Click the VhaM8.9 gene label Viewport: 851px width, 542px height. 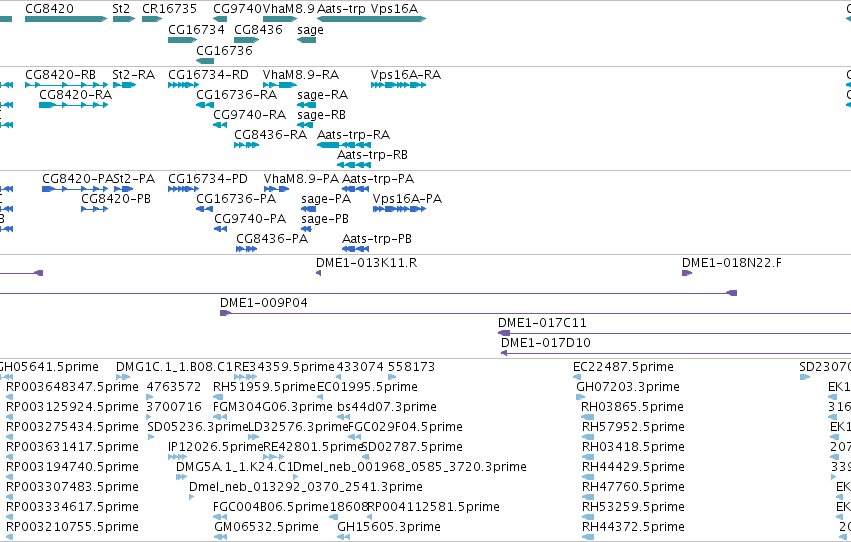pyautogui.click(x=289, y=9)
